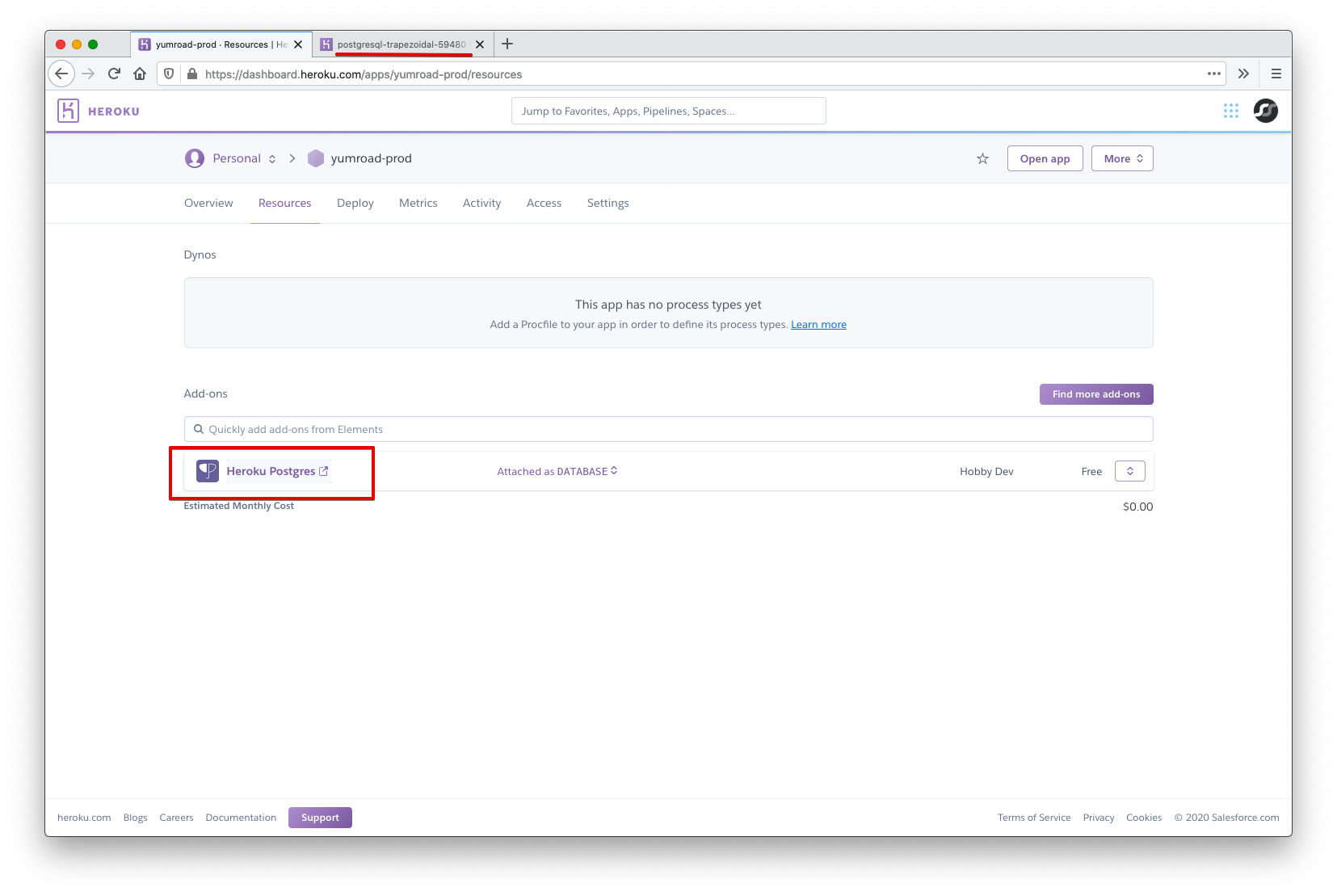This screenshot has width=1337, height=896.
Task: Click the Support button in footer
Action: (x=320, y=818)
